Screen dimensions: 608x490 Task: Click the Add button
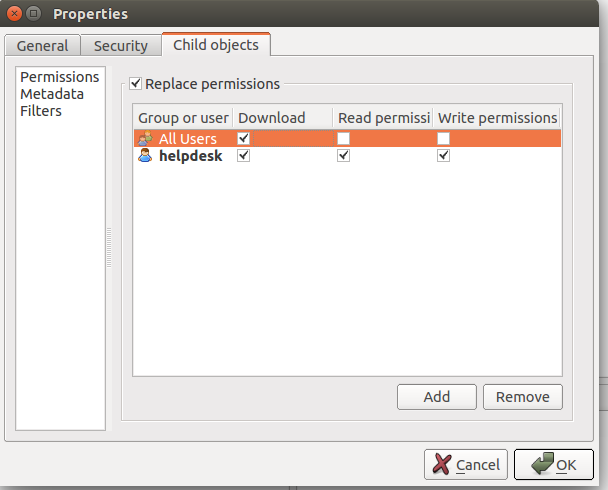(x=437, y=397)
